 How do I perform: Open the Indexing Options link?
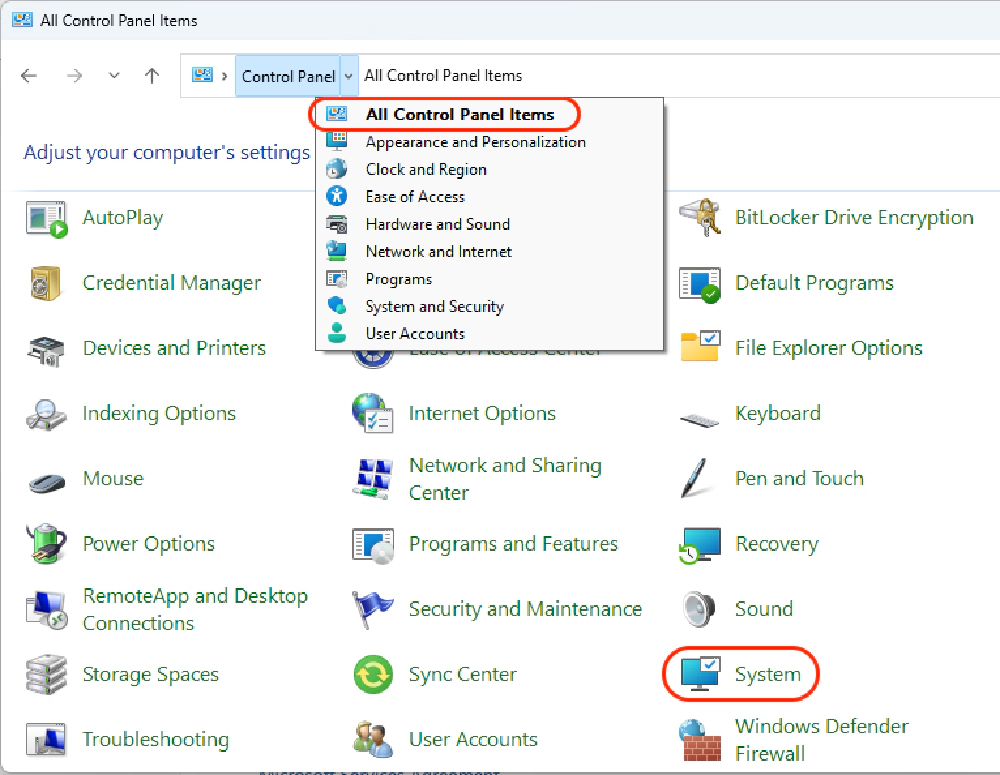pyautogui.click(x=159, y=413)
